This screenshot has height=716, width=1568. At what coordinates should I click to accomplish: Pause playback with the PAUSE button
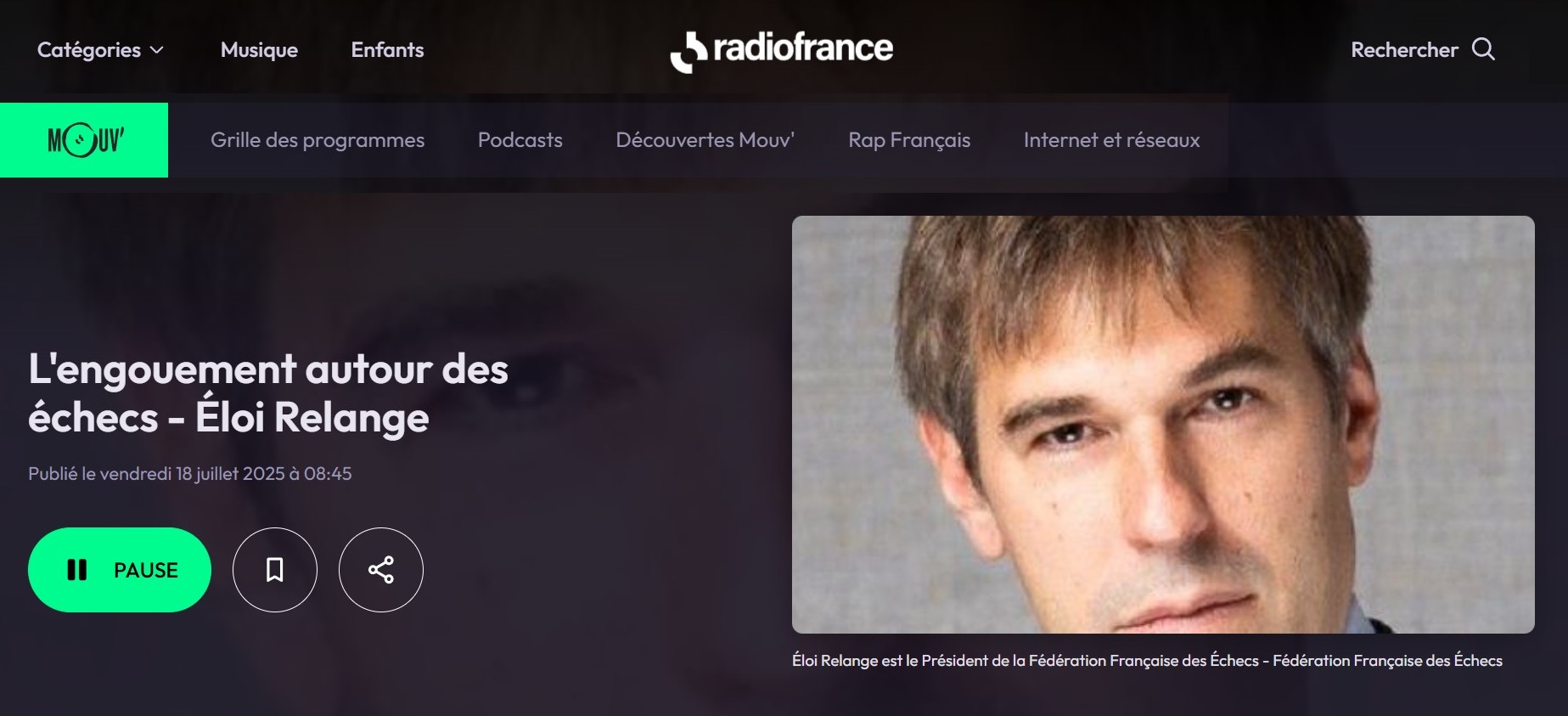120,570
